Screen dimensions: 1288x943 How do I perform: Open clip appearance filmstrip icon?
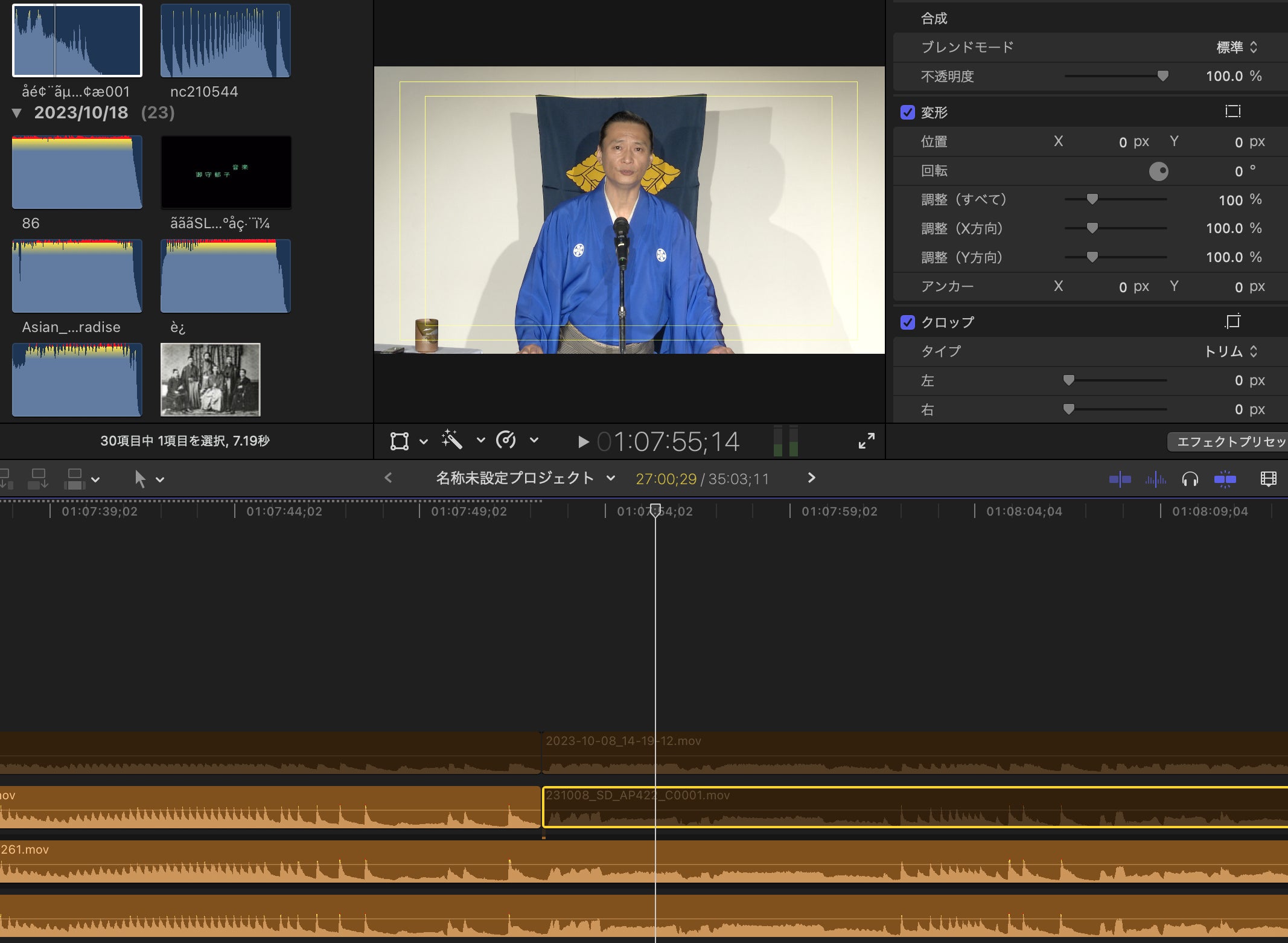[x=1268, y=480]
